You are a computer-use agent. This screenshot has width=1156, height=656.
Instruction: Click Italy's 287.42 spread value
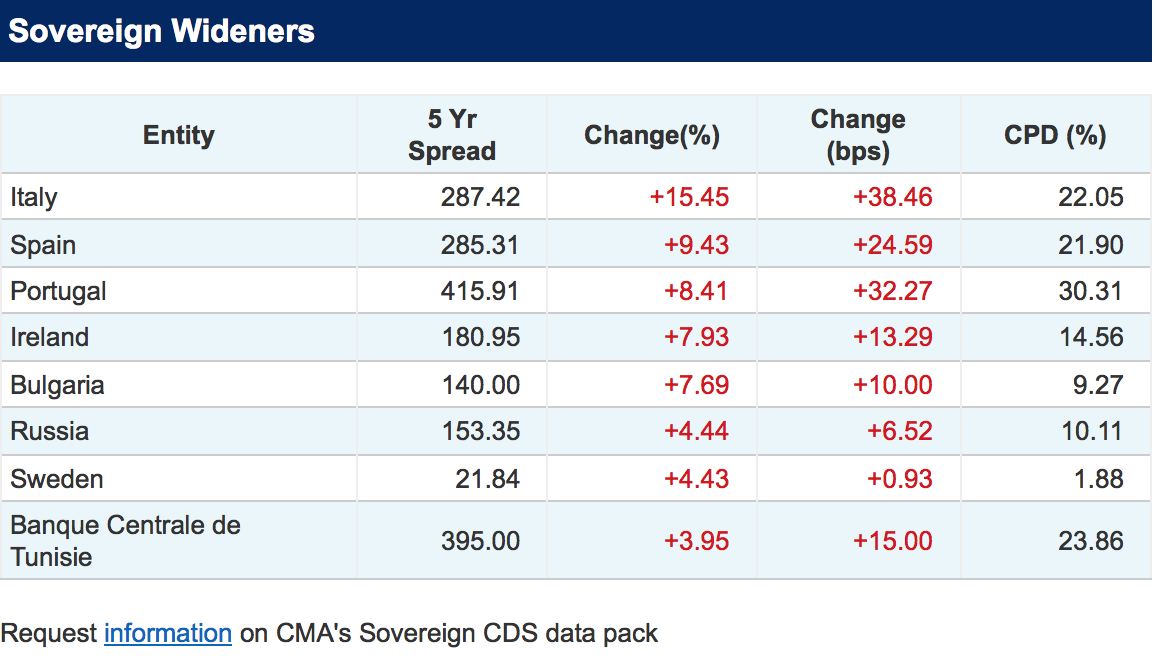(480, 197)
